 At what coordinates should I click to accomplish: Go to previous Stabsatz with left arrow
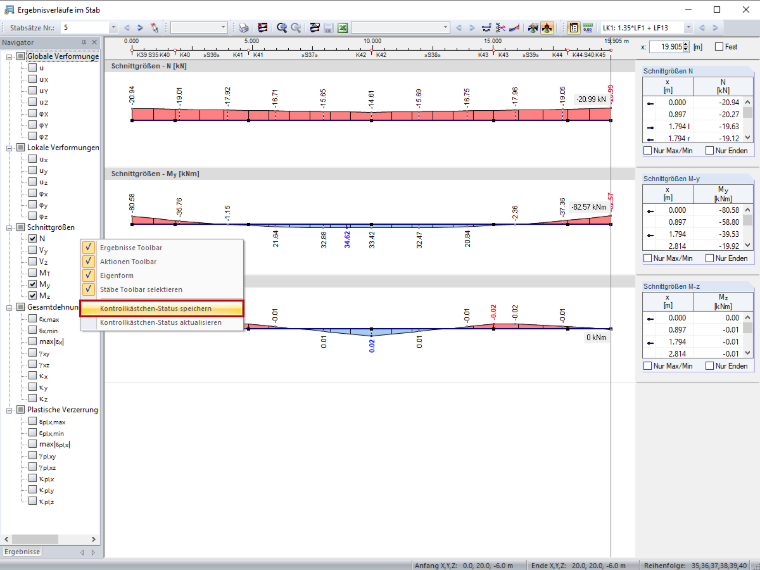click(x=127, y=28)
